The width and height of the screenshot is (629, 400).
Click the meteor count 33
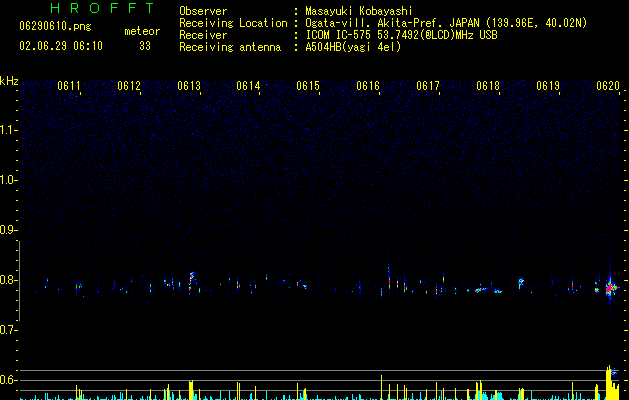145,46
